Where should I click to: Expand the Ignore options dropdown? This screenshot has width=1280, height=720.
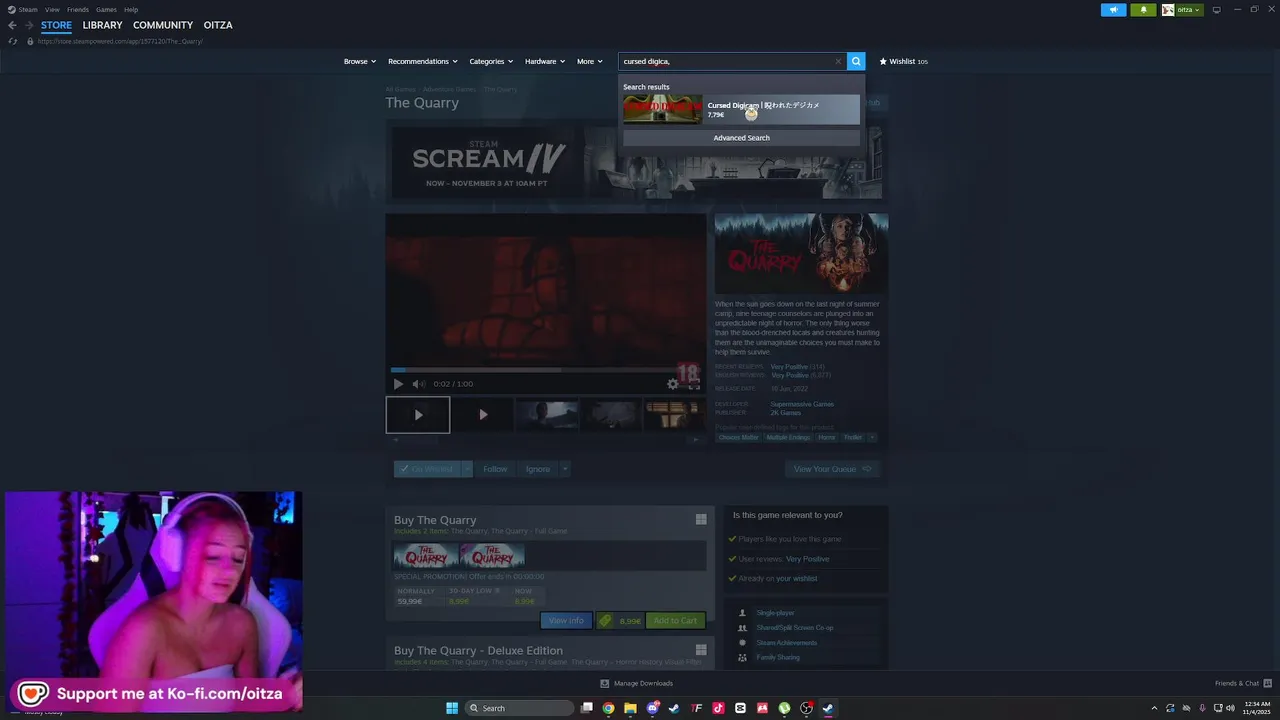click(565, 469)
